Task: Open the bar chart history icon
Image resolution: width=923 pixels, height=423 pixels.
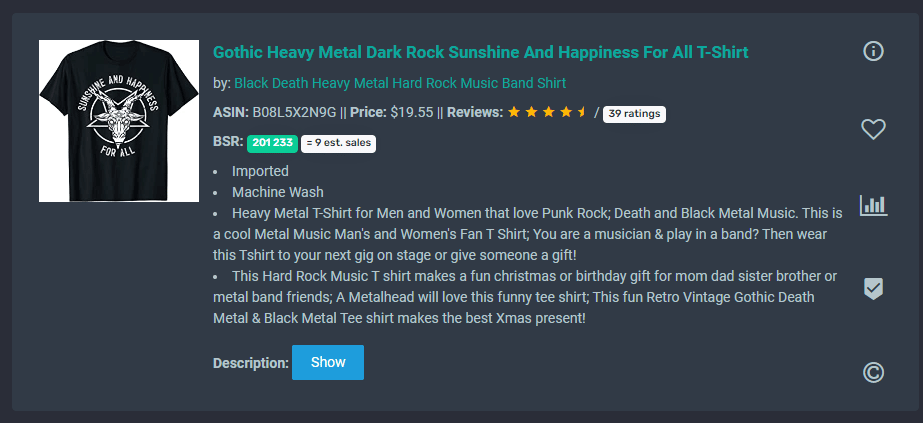Action: [873, 205]
